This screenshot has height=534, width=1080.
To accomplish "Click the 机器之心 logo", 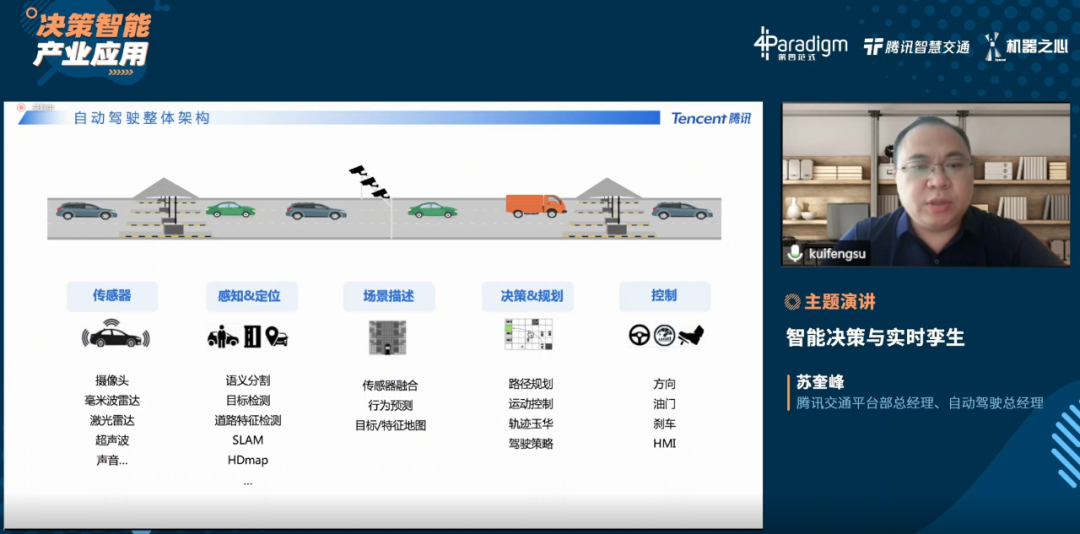I will 1026,46.
